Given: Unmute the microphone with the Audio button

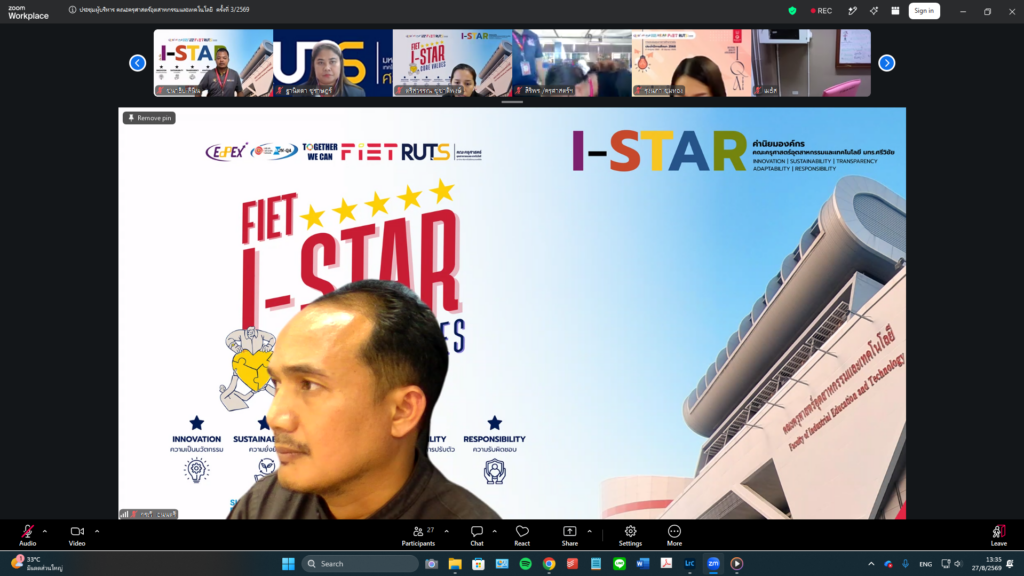Looking at the screenshot, I should (27, 535).
